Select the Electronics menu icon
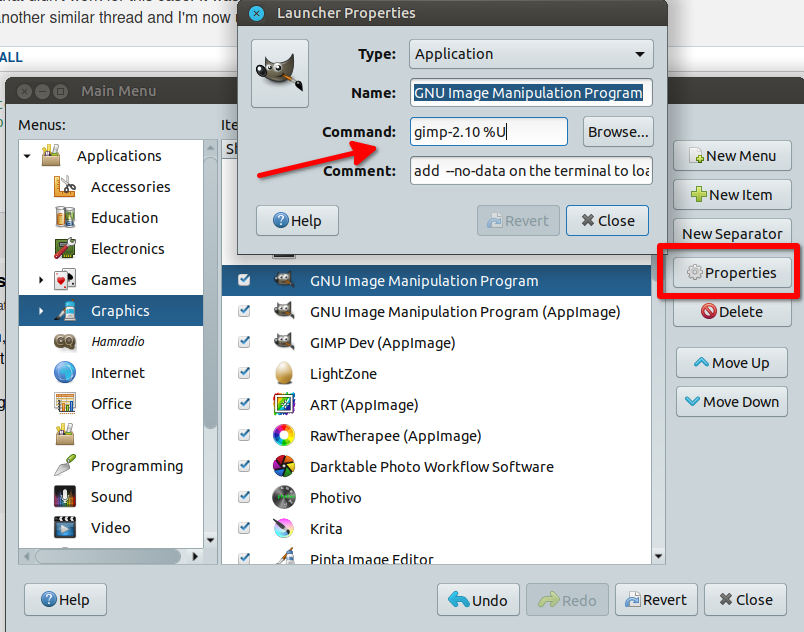 (65, 249)
